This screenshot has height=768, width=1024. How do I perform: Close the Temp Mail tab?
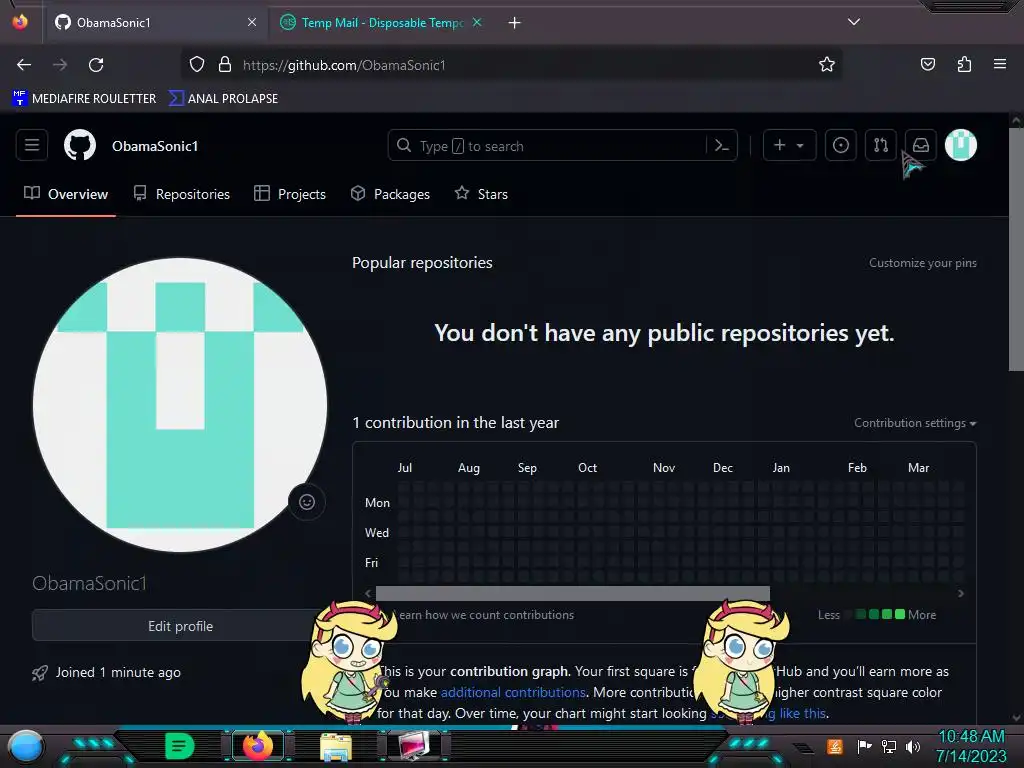[477, 22]
